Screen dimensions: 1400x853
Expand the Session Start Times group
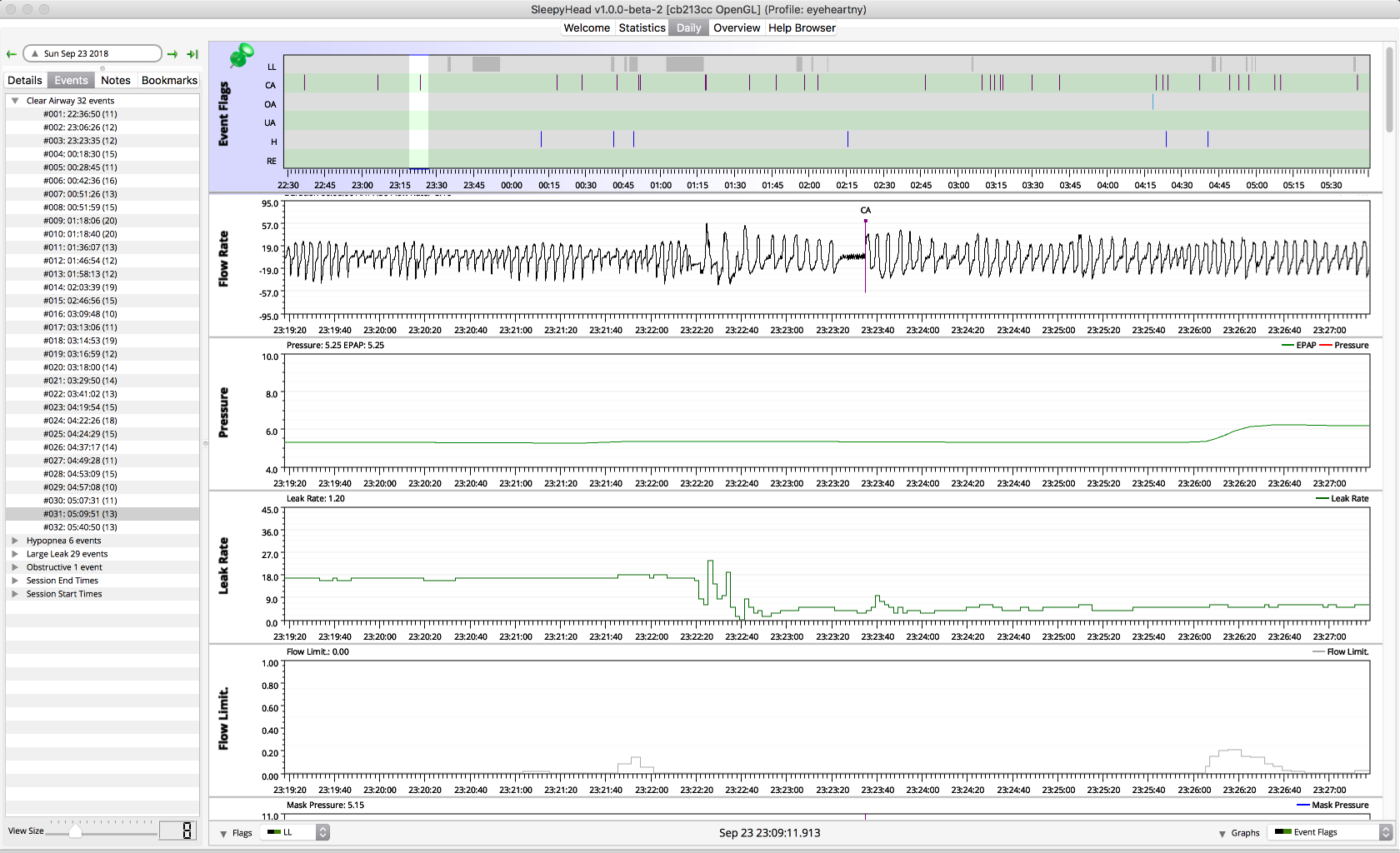pyautogui.click(x=15, y=594)
